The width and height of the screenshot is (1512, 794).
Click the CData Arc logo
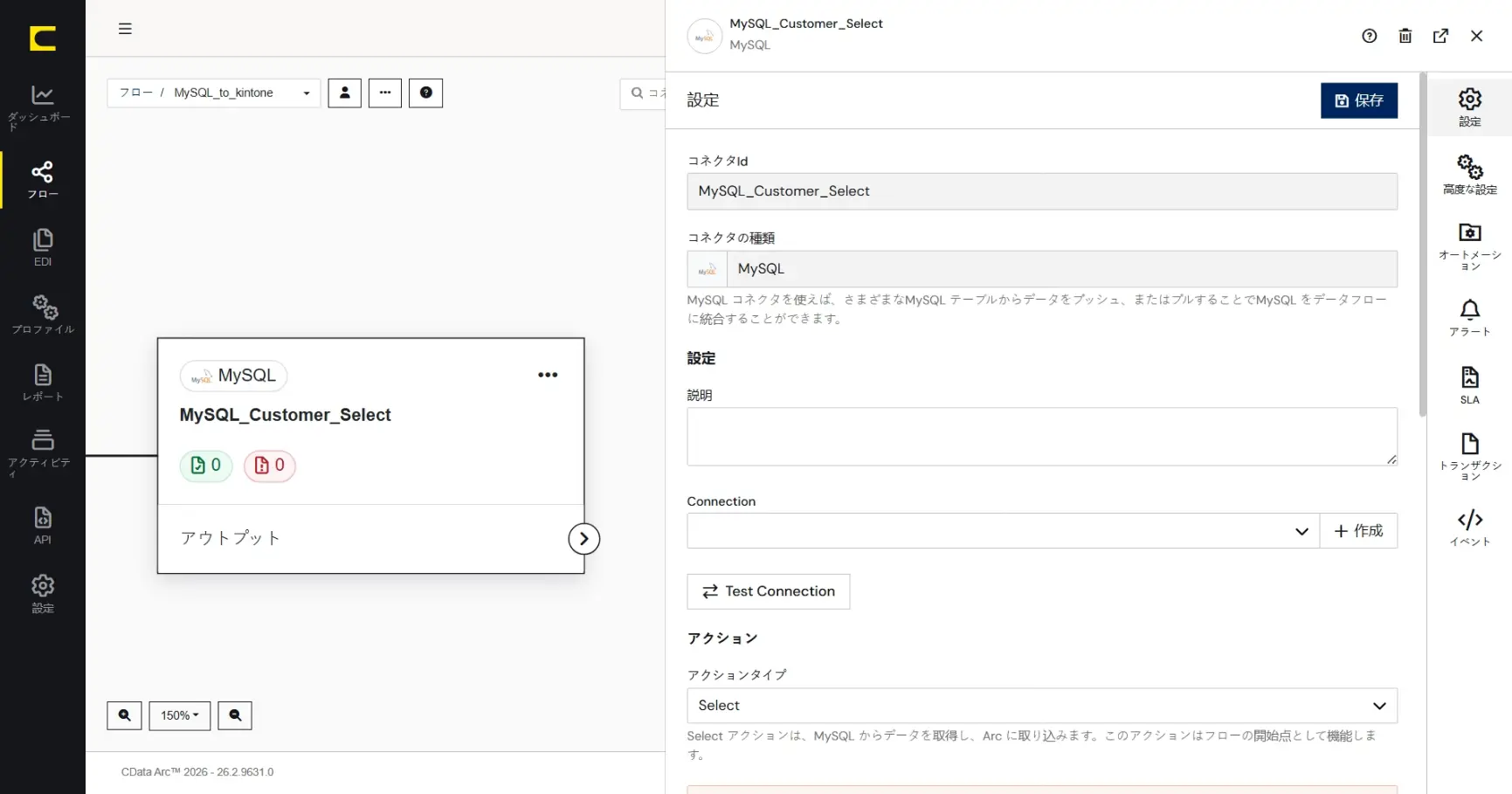click(x=43, y=38)
